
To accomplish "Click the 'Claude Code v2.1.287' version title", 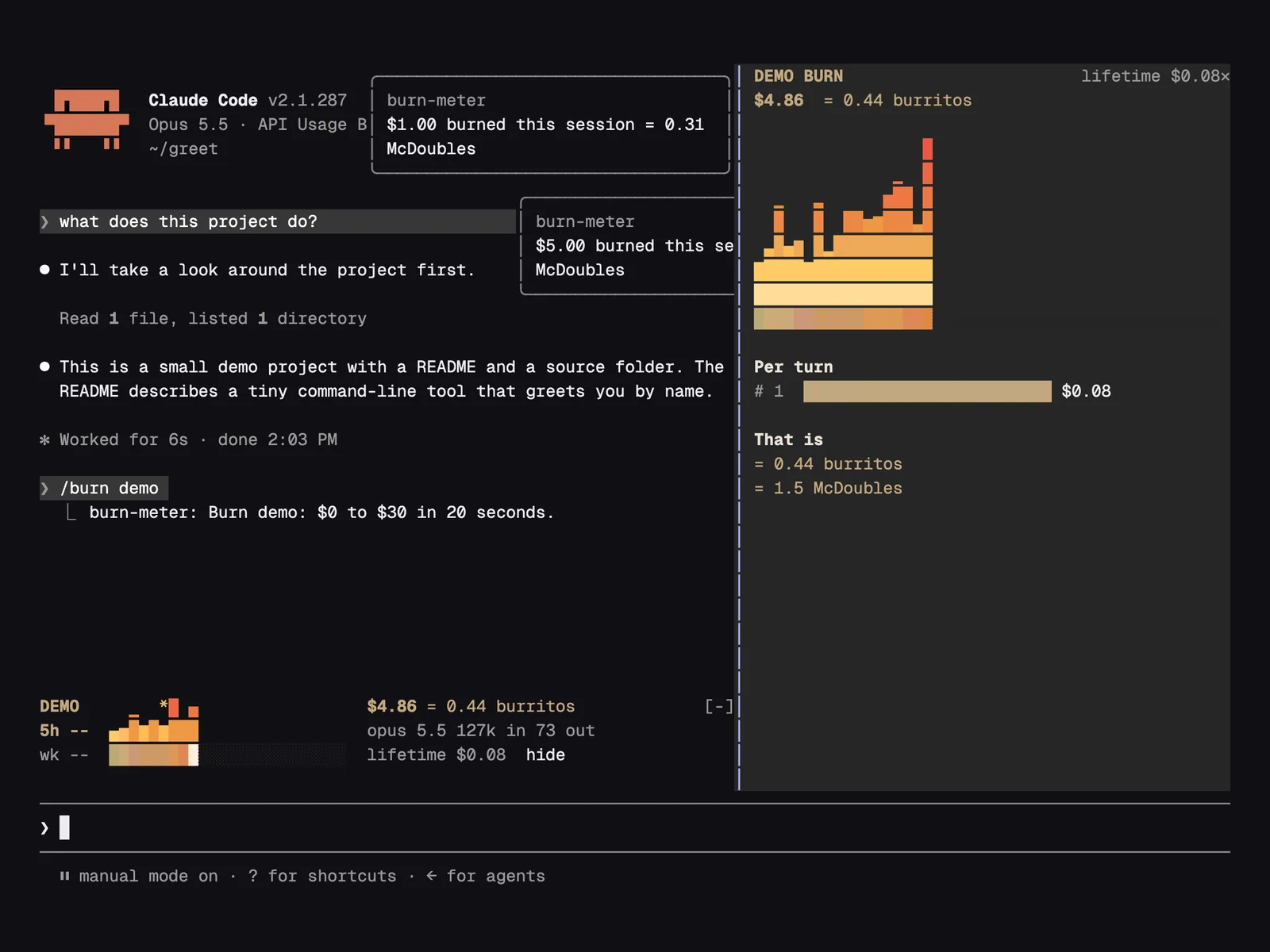I will pos(248,100).
